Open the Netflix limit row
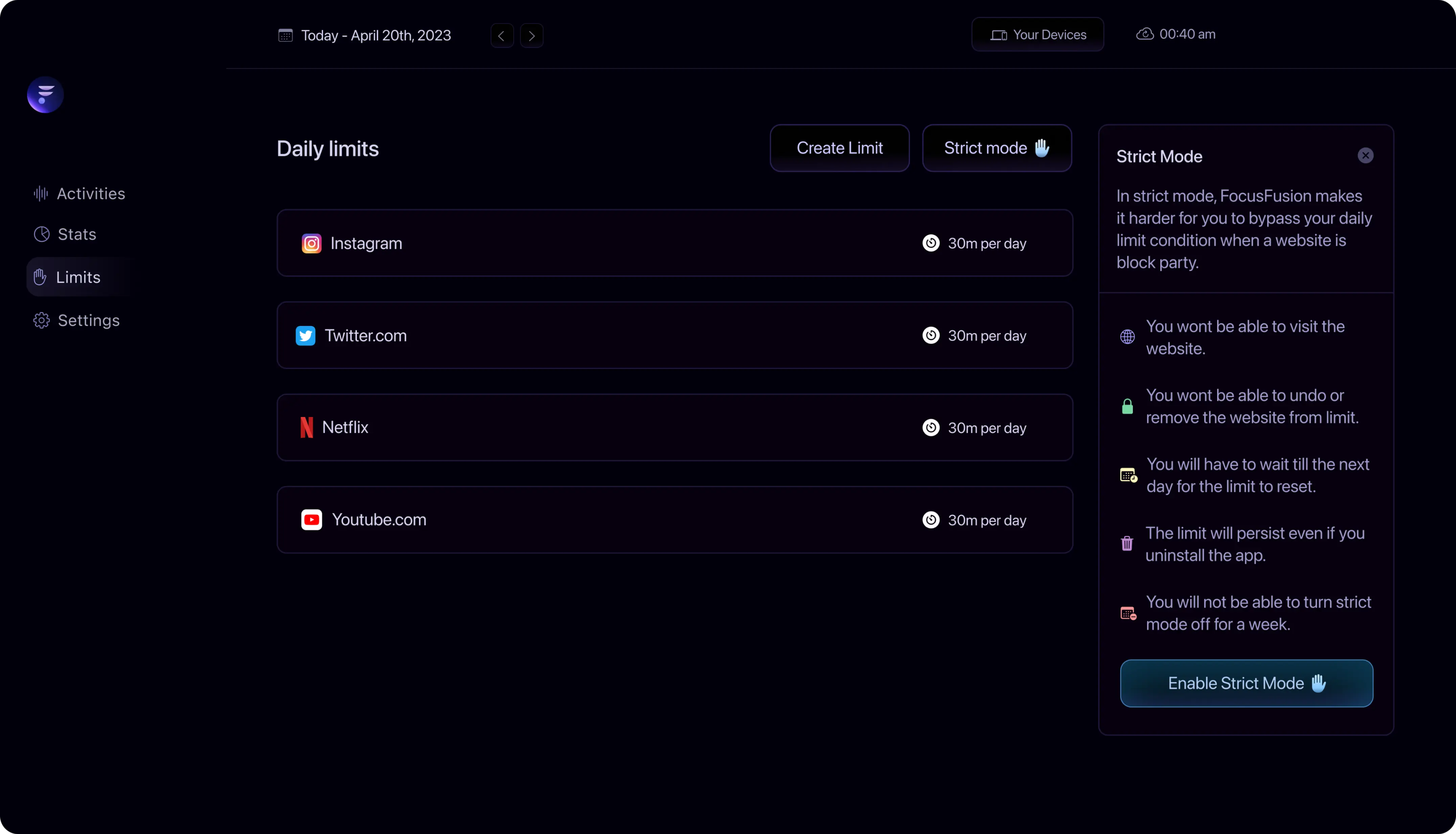 tap(674, 427)
